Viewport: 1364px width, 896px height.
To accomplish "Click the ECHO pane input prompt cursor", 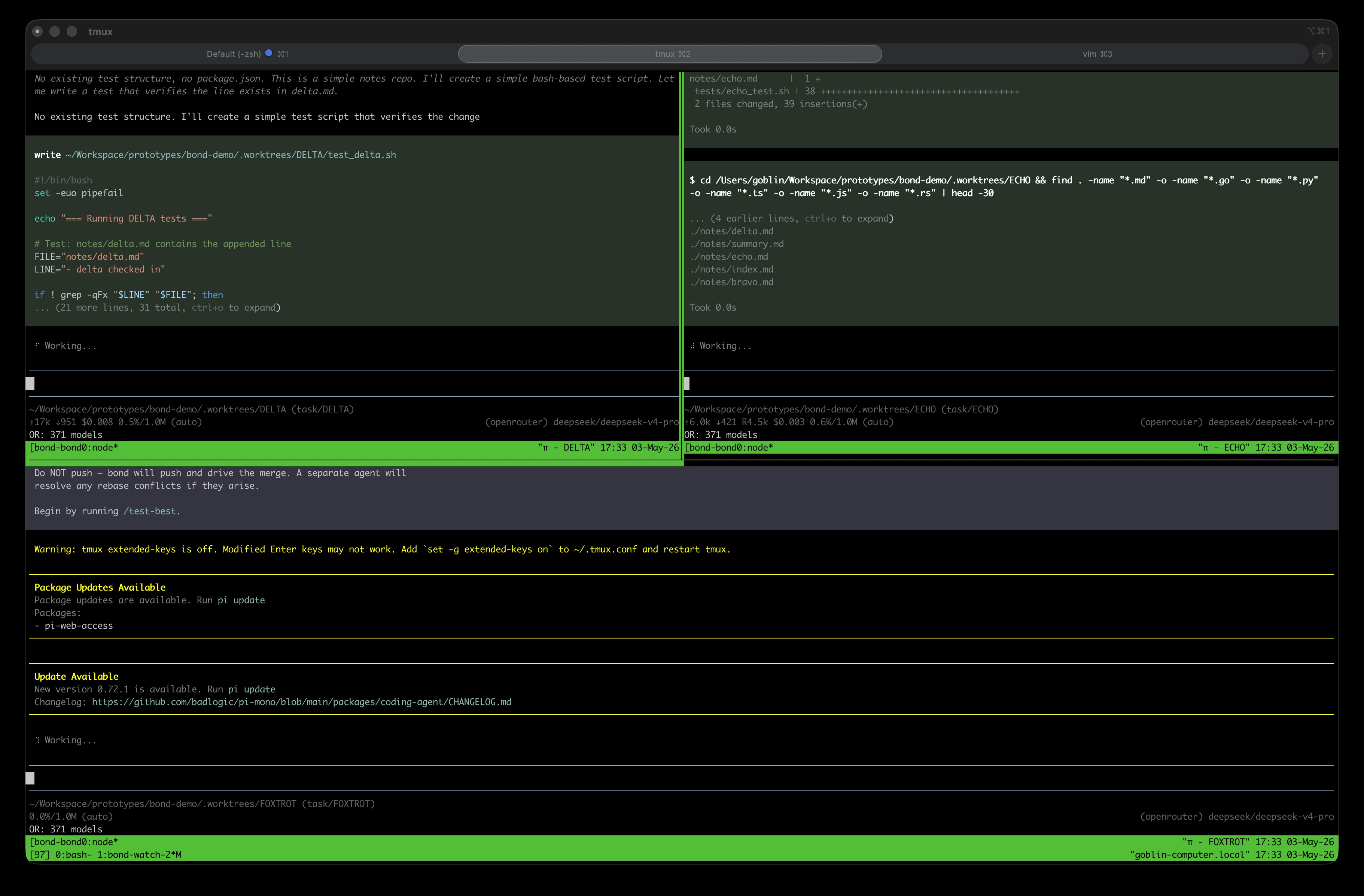I will pyautogui.click(x=686, y=384).
